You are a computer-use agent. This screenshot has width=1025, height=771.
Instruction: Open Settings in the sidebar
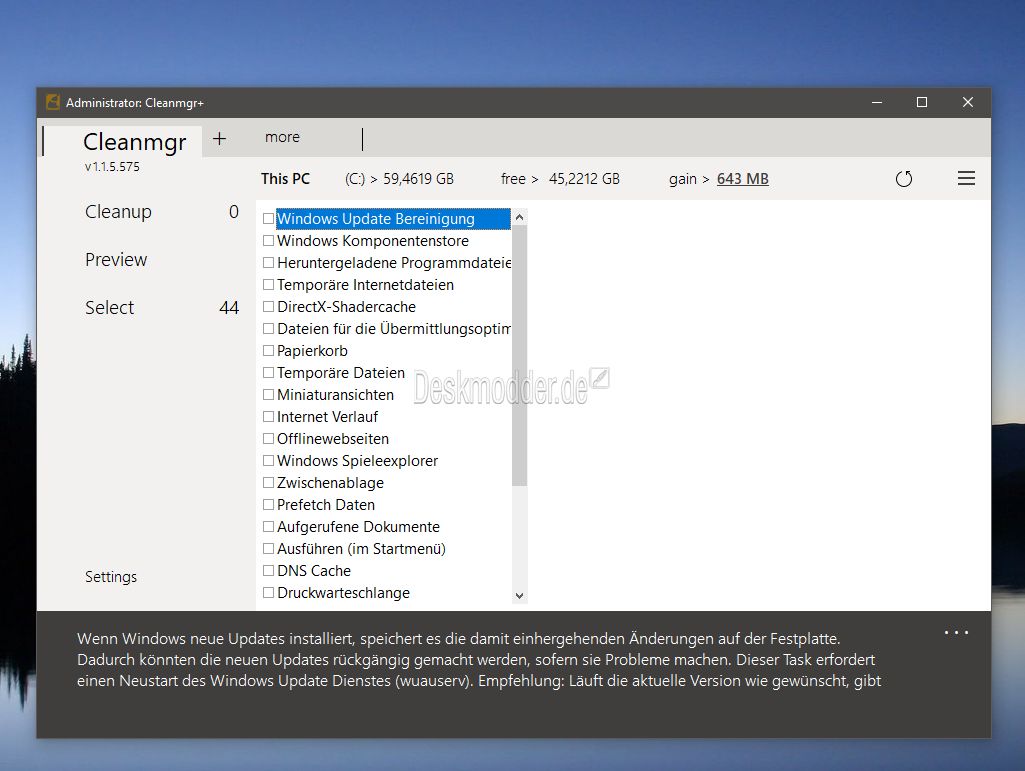111,577
